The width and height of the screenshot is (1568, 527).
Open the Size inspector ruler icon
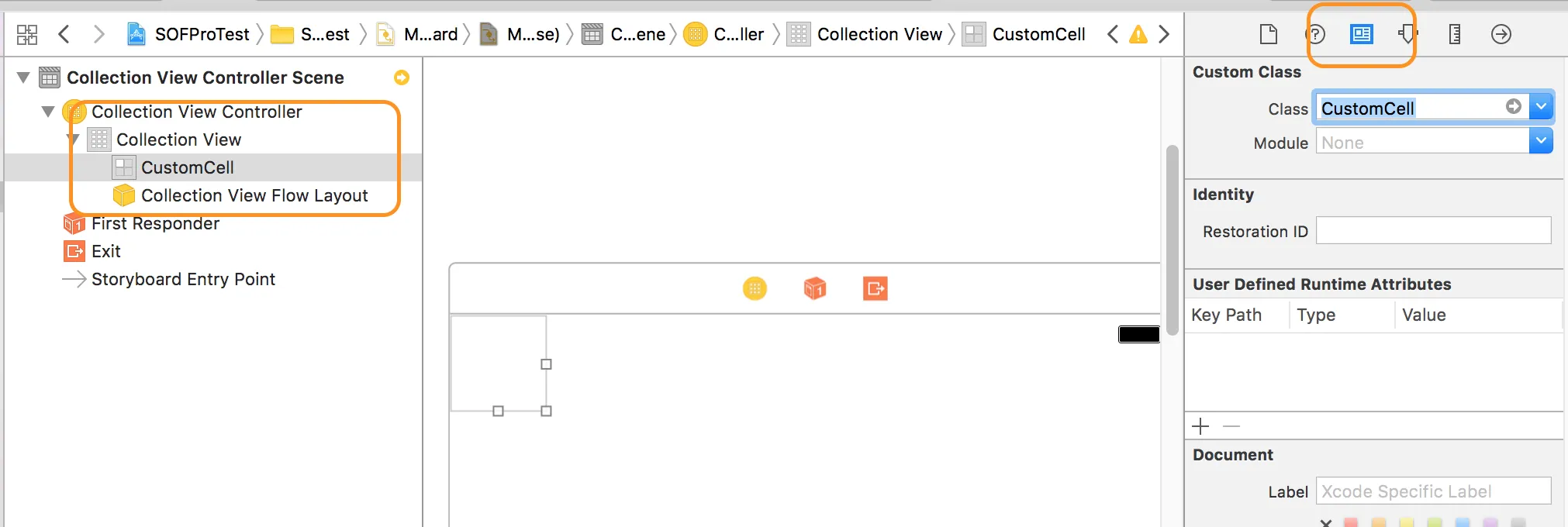1455,34
